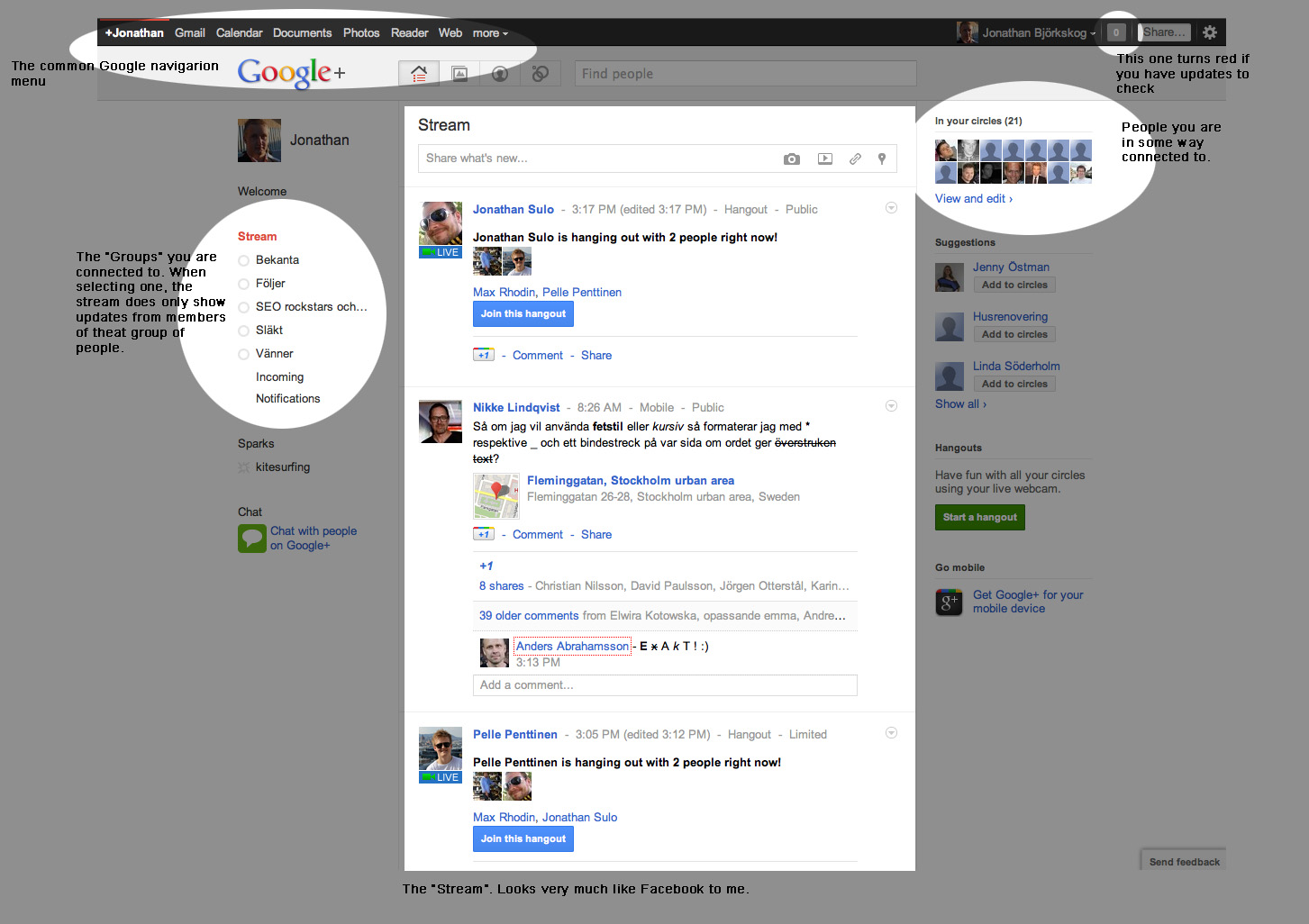
Task: Open options arrow on Jonathan Sulo's post
Action: pos(891,208)
